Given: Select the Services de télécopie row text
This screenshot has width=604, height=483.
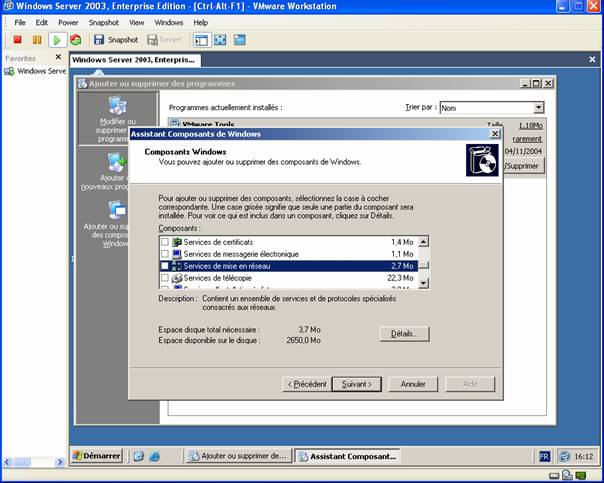Looking at the screenshot, I should [x=217, y=278].
